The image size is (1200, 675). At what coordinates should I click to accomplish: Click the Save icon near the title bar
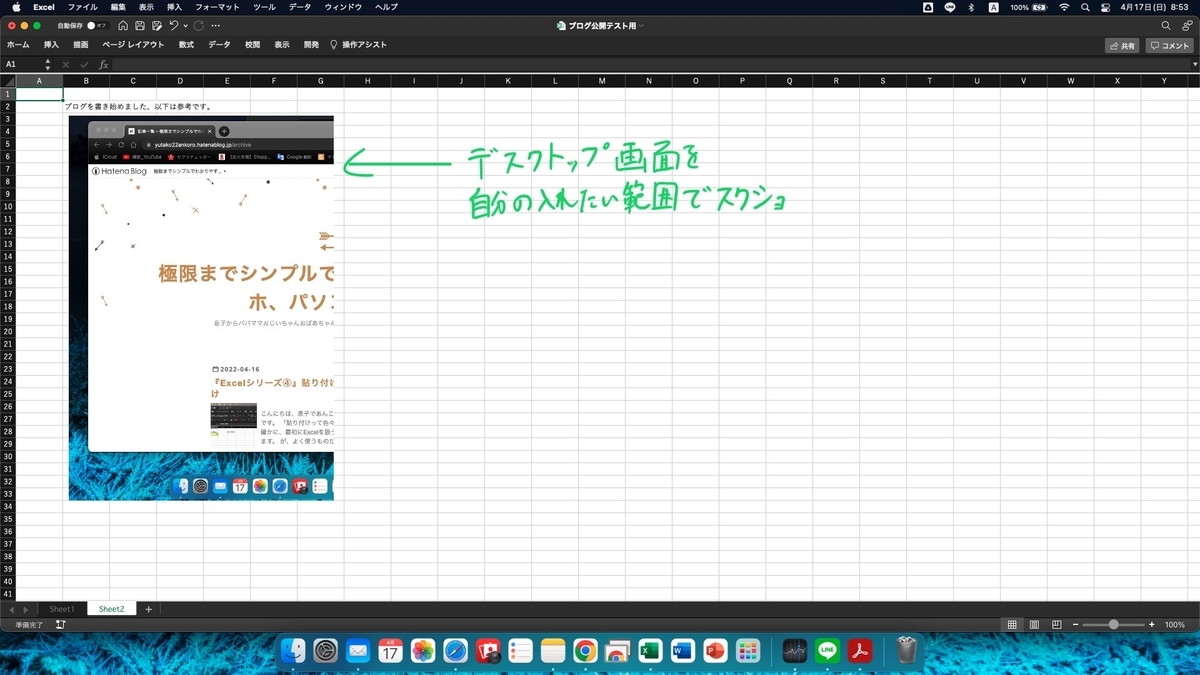tap(140, 26)
